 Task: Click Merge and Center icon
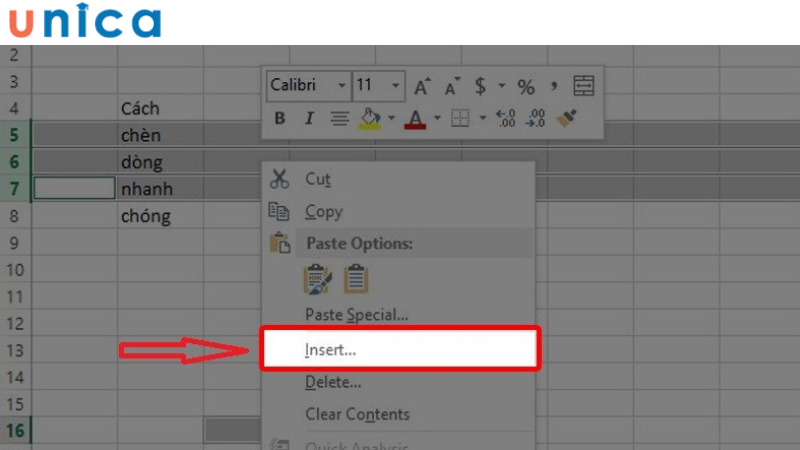tap(584, 86)
